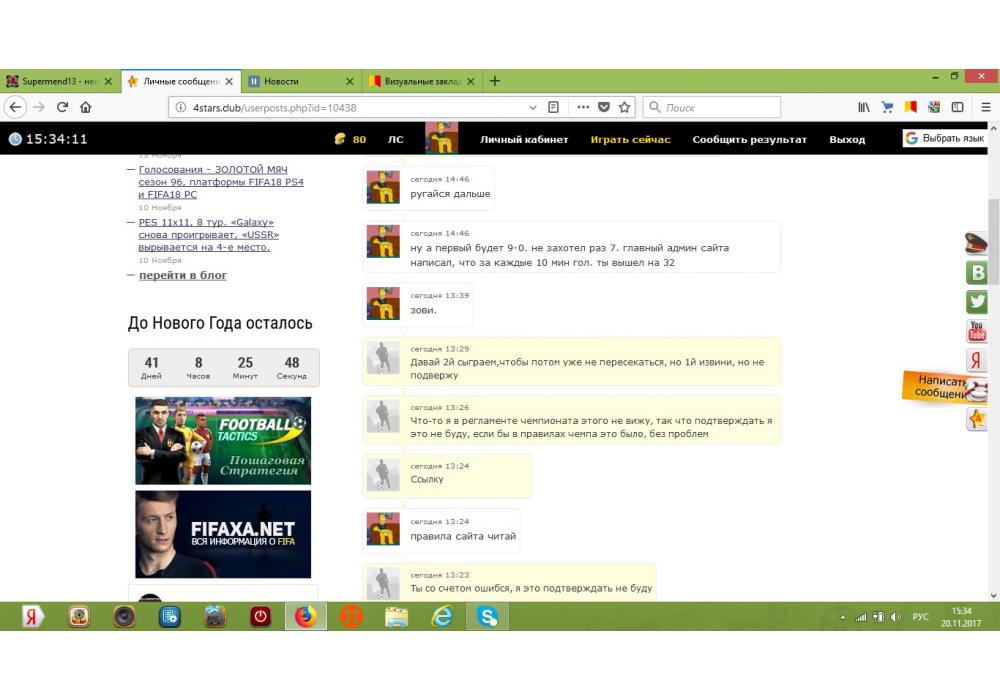1000x700 pixels.
Task: Open Skype from the Windows taskbar
Action: 487,617
